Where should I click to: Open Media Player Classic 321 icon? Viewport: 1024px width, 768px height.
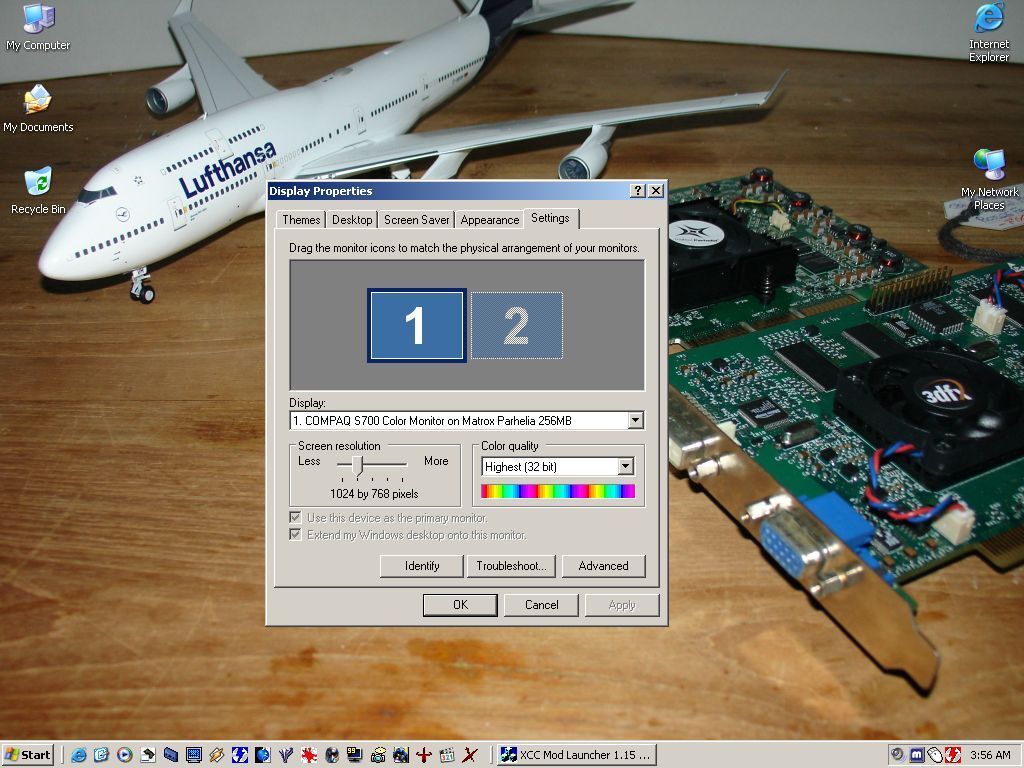447,755
